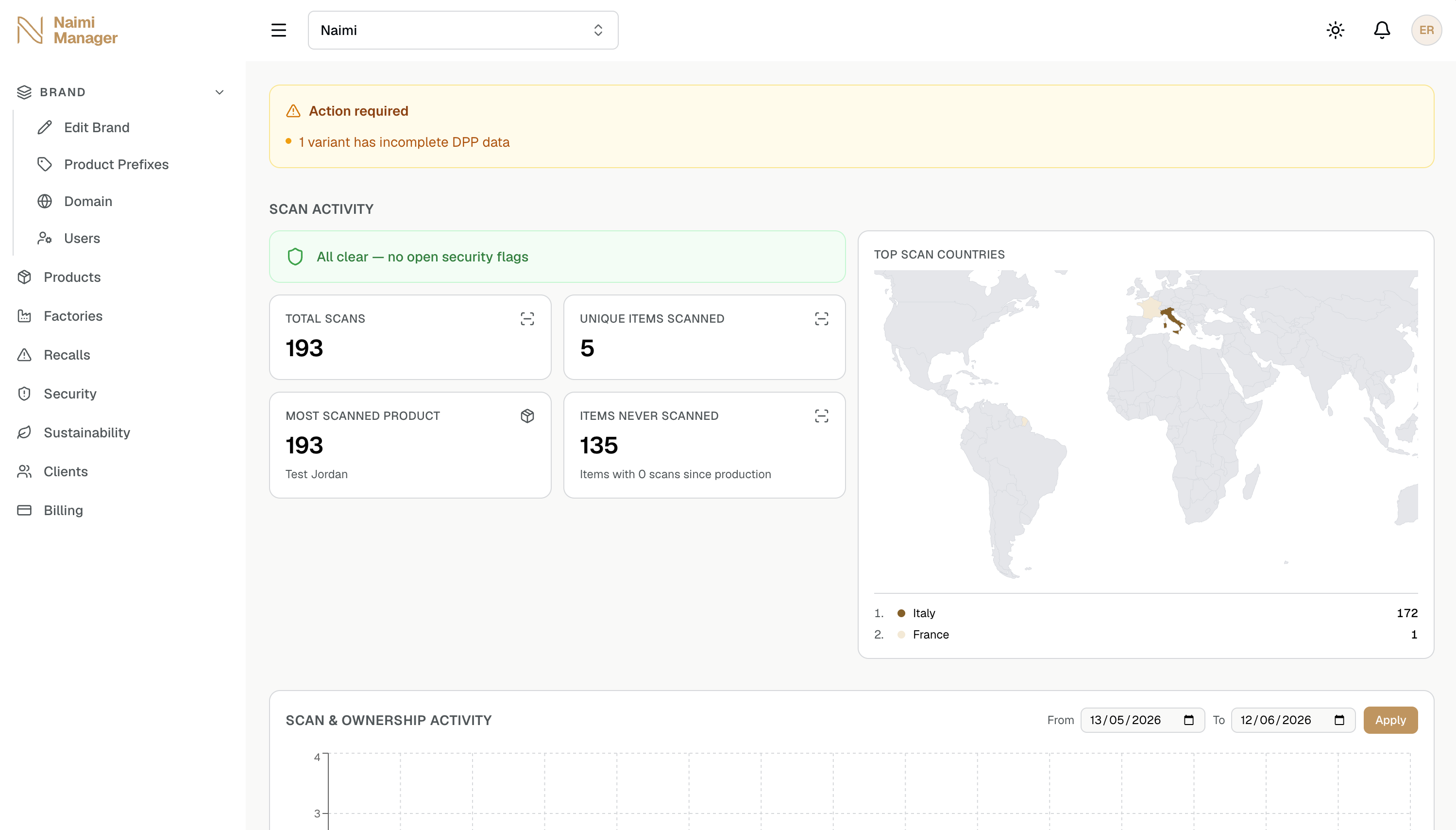This screenshot has width=1456, height=830.
Task: Open the incomplete DPP data variant alert
Action: pos(404,142)
